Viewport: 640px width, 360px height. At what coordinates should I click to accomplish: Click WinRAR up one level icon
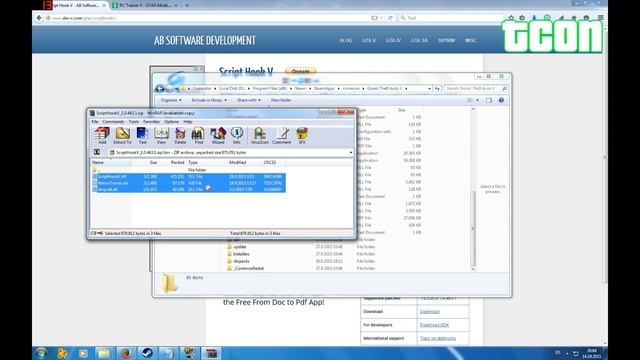97,152
